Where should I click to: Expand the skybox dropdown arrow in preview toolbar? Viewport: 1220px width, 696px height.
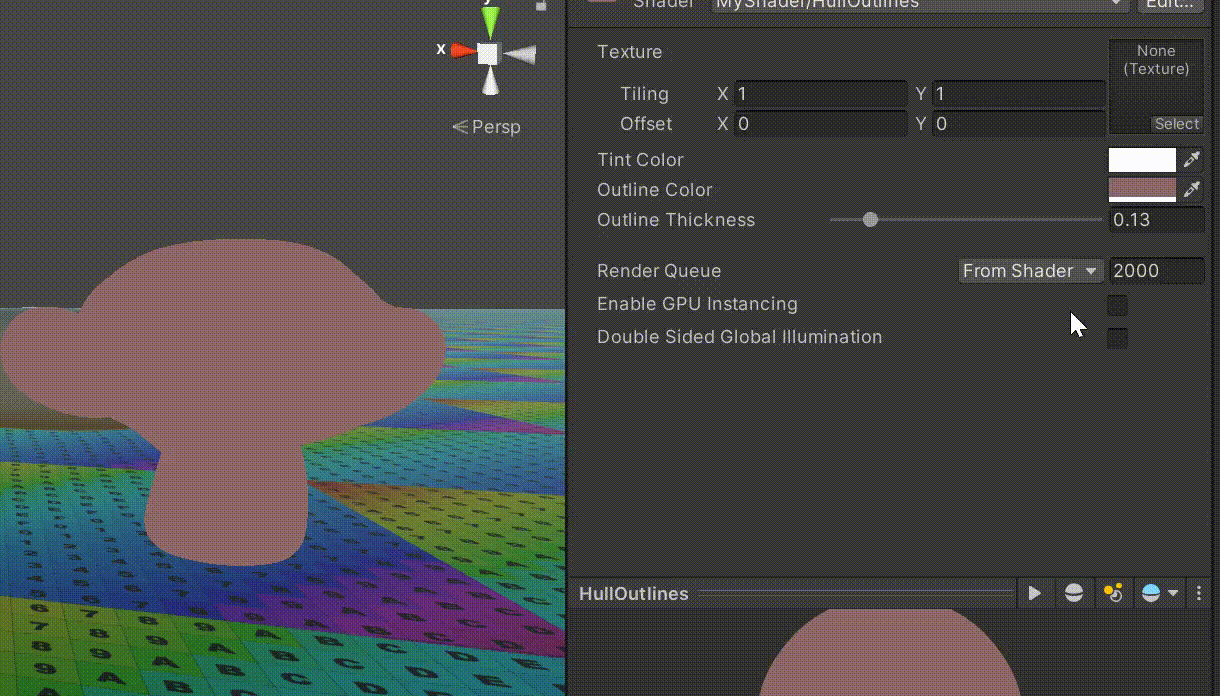tap(1173, 592)
